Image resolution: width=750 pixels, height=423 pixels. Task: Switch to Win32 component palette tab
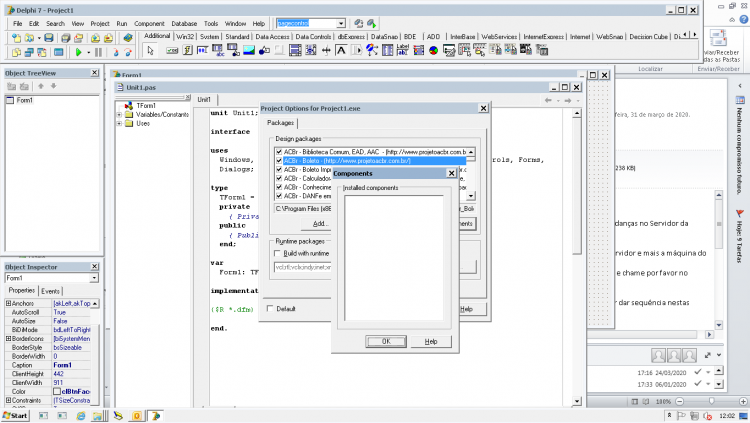point(185,37)
